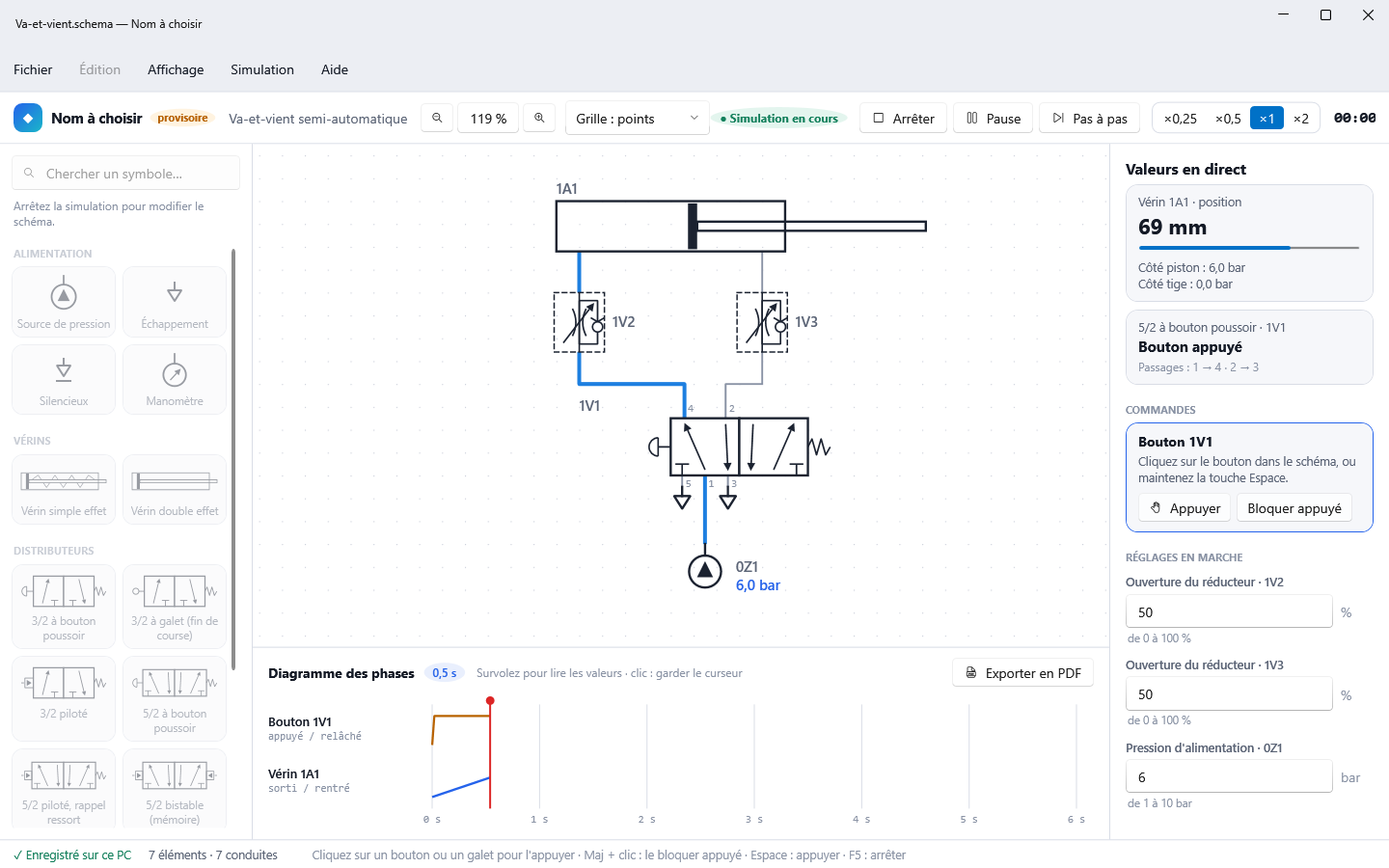Click the zoom in magnifier icon
1389x868 pixels.
pos(539,118)
